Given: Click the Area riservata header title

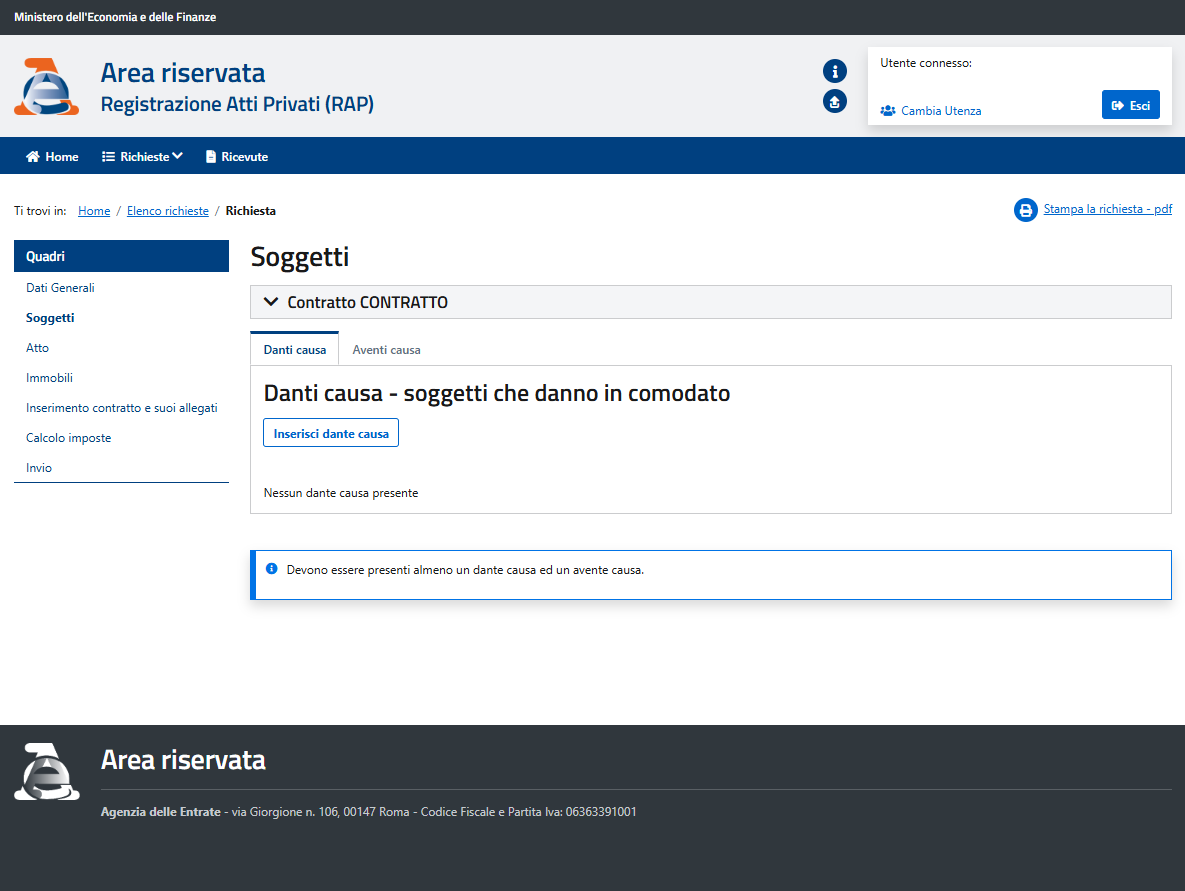Looking at the screenshot, I should 183,73.
